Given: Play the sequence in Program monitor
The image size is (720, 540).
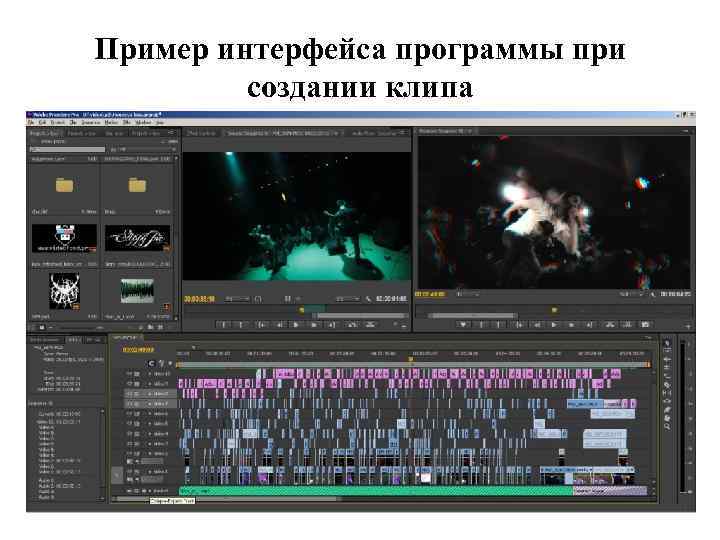Looking at the screenshot, I should click(554, 325).
